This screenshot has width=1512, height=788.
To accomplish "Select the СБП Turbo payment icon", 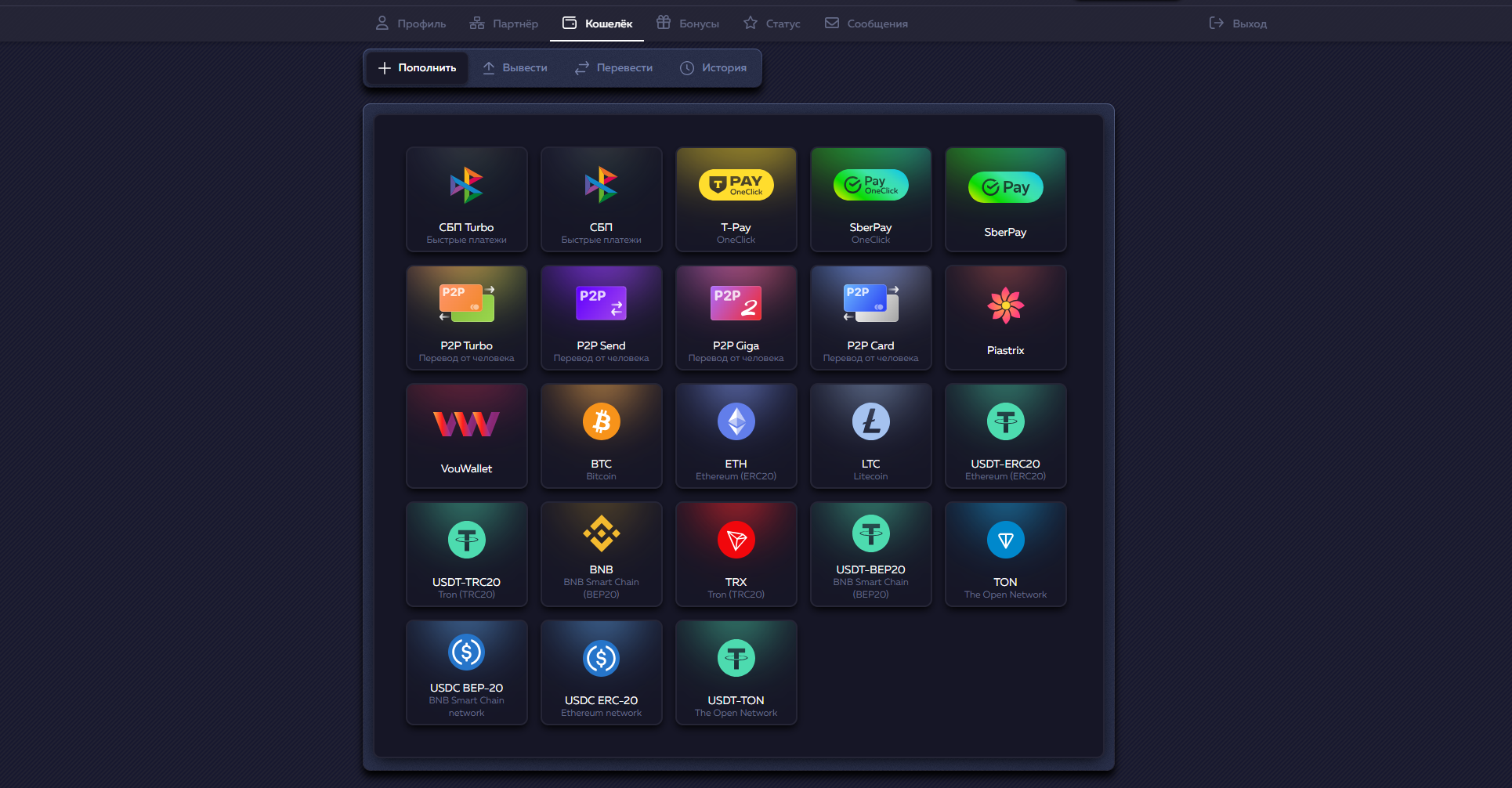I will pos(467,186).
